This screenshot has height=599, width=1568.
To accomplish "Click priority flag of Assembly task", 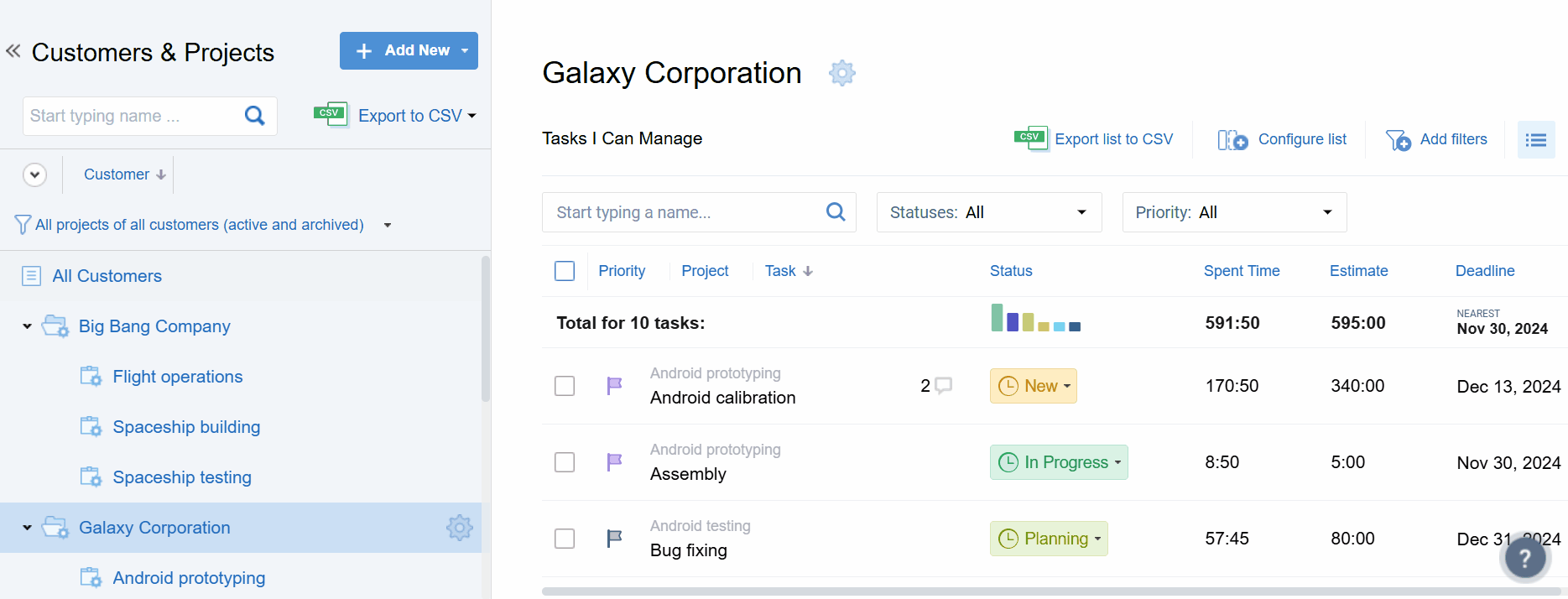I will tap(614, 462).
